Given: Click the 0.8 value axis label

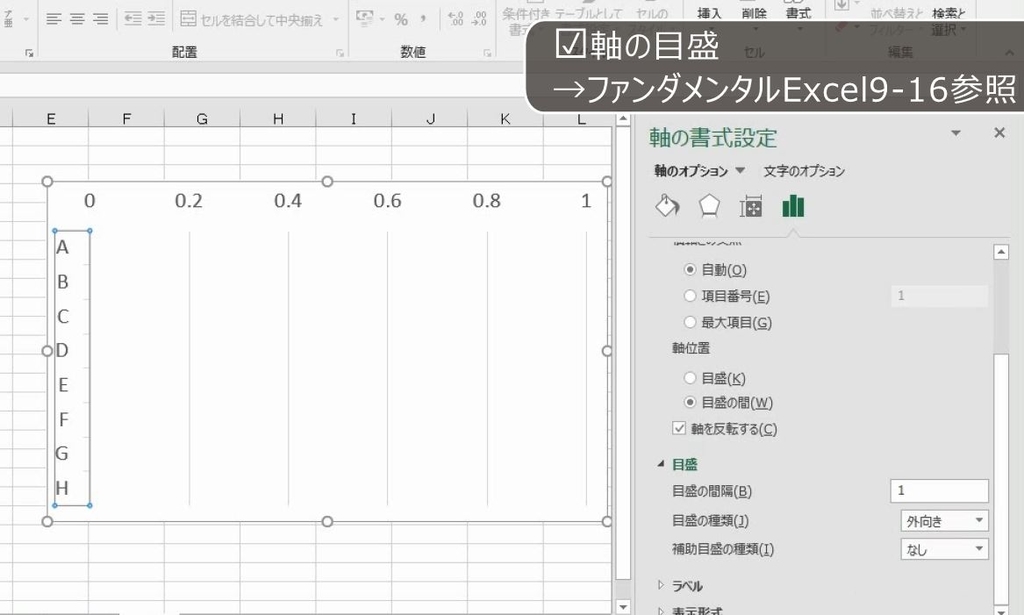Looking at the screenshot, I should pyautogui.click(x=487, y=200).
